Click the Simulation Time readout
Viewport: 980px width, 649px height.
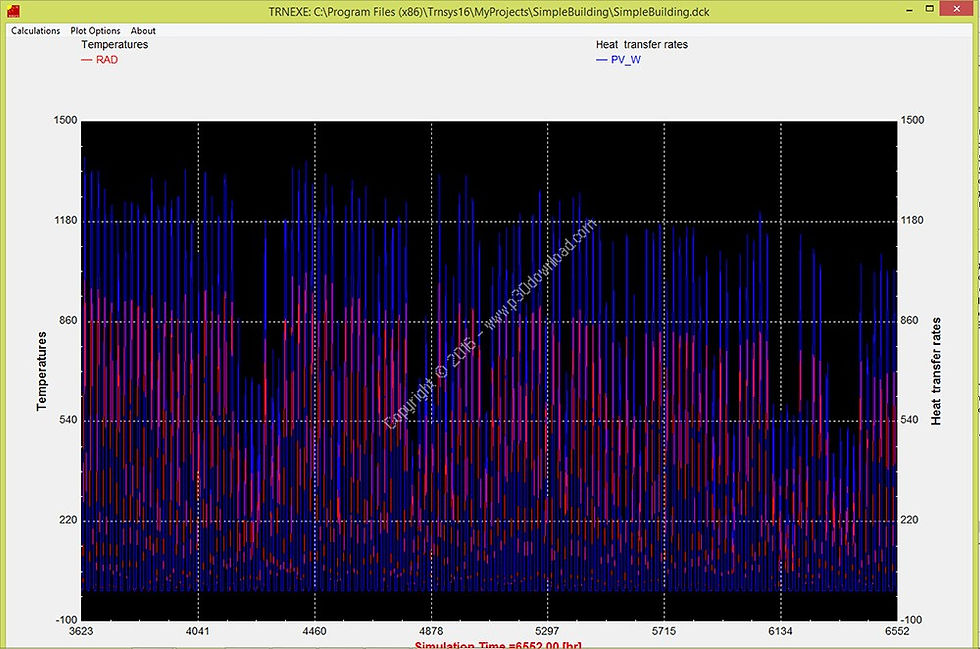click(498, 645)
